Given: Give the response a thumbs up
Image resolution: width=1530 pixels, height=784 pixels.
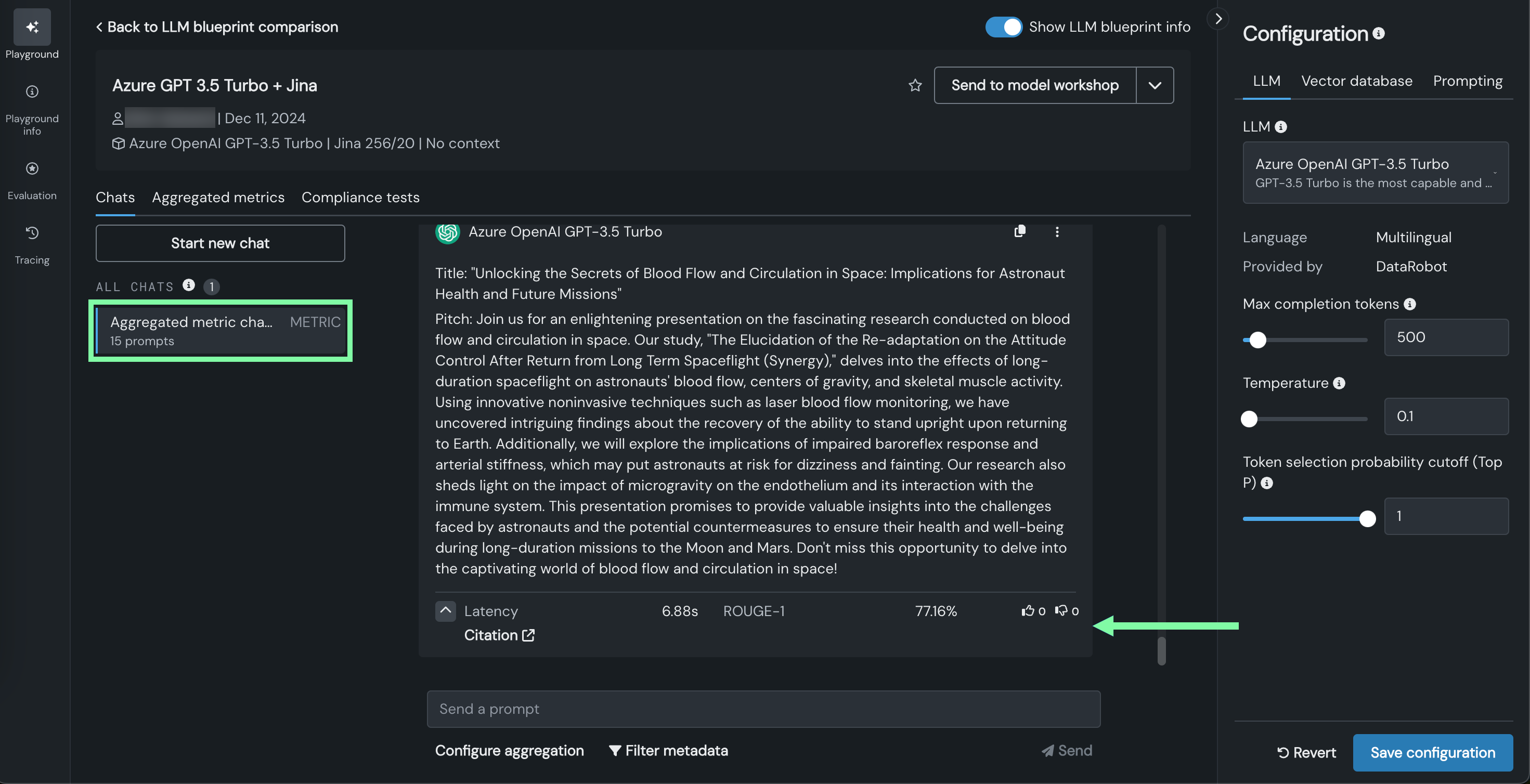Looking at the screenshot, I should [1028, 610].
